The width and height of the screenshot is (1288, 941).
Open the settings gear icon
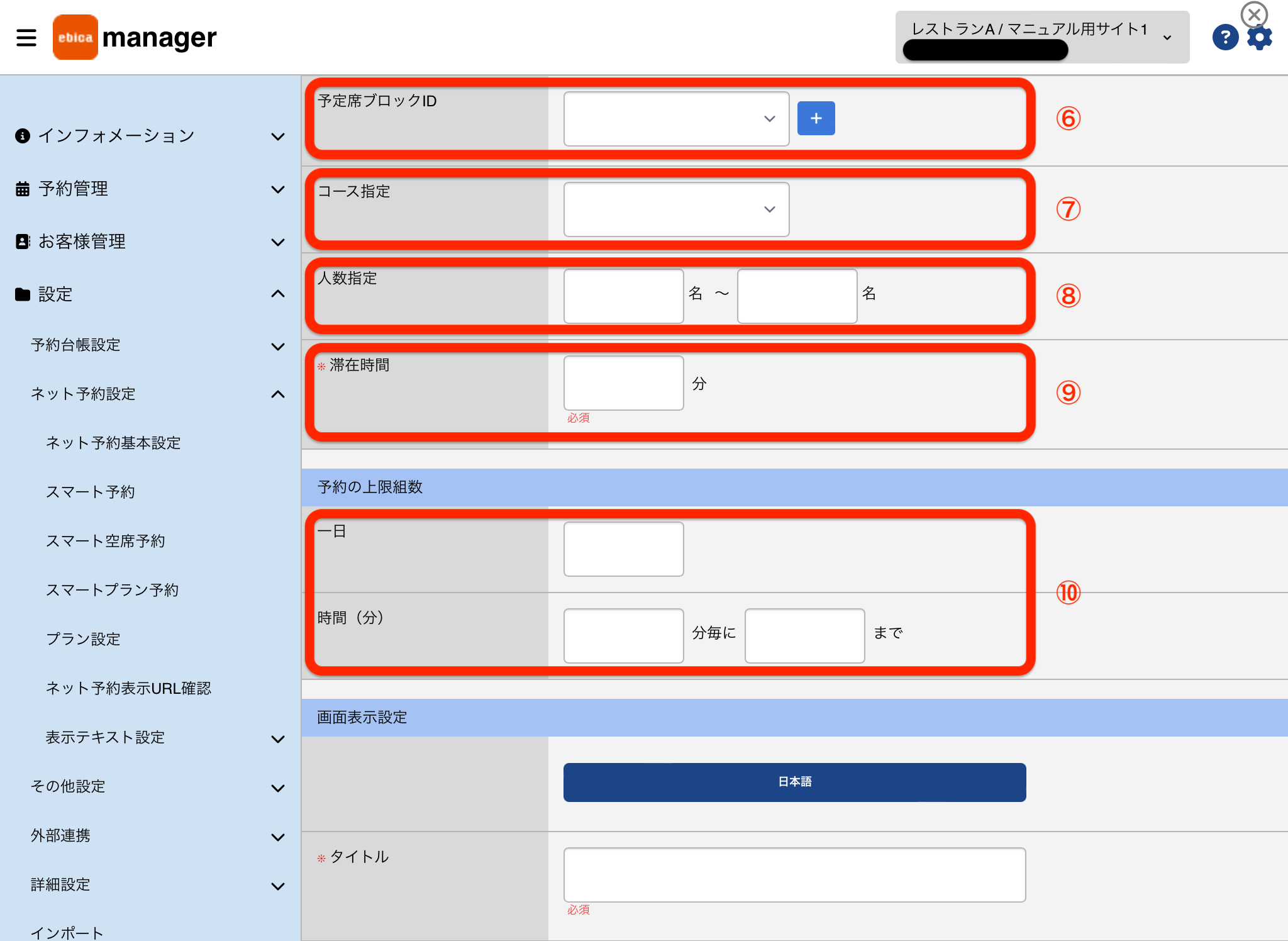[1260, 38]
